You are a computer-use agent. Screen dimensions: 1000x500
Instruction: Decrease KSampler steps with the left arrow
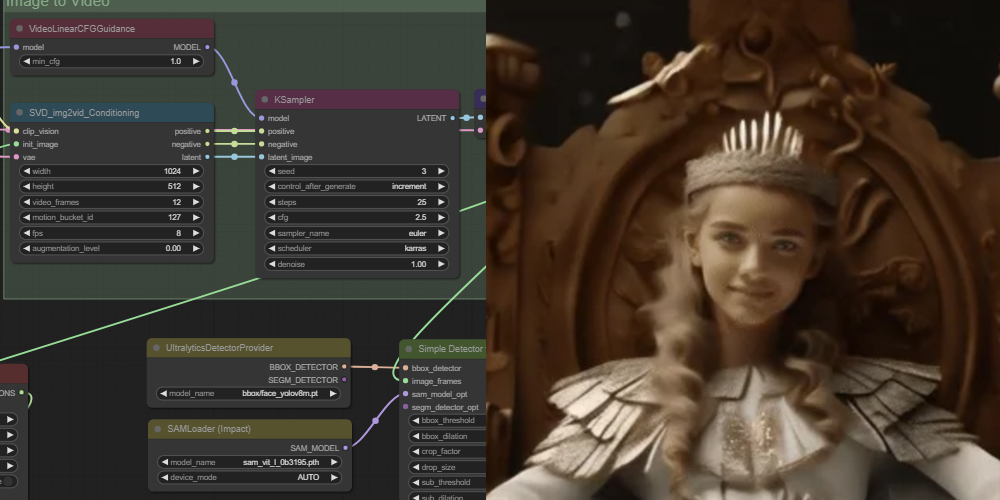pos(272,202)
